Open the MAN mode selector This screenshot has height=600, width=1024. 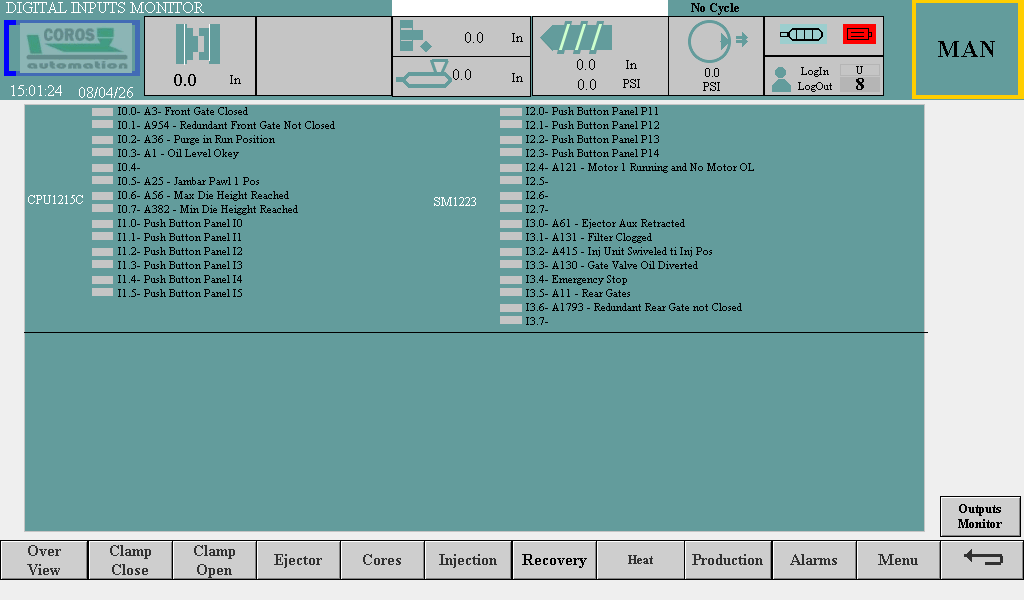click(x=966, y=49)
